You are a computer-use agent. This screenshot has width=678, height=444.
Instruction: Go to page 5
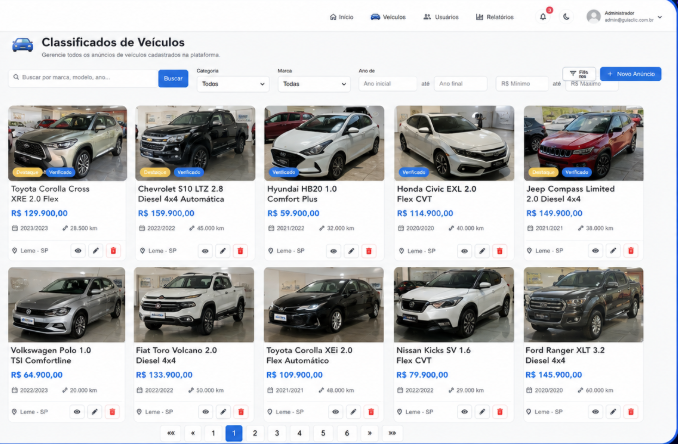pyautogui.click(x=323, y=433)
